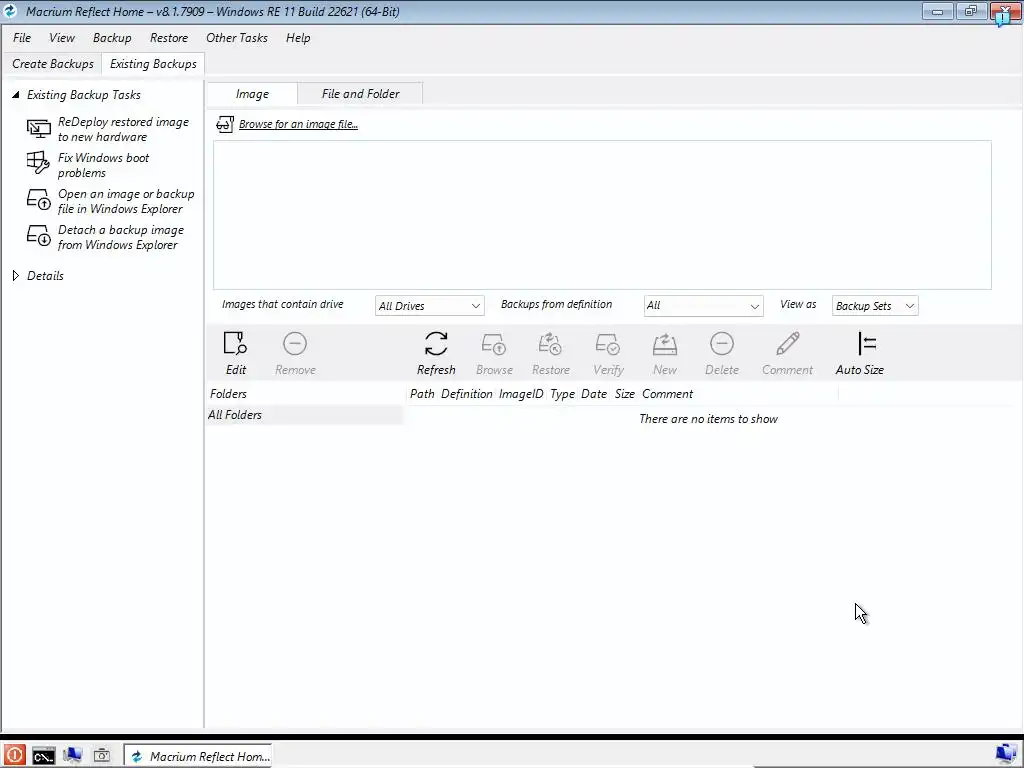Switch to the File and Folder tab
The height and width of the screenshot is (768, 1024).
click(360, 94)
